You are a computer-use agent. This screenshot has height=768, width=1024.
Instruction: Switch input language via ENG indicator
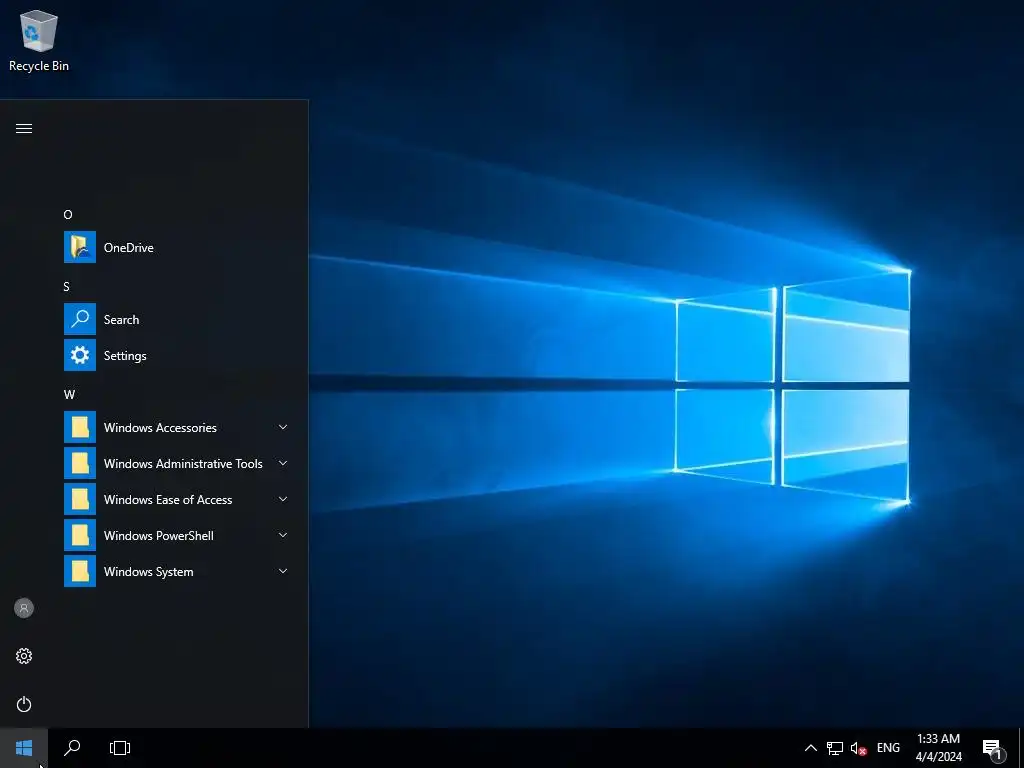pyautogui.click(x=888, y=748)
